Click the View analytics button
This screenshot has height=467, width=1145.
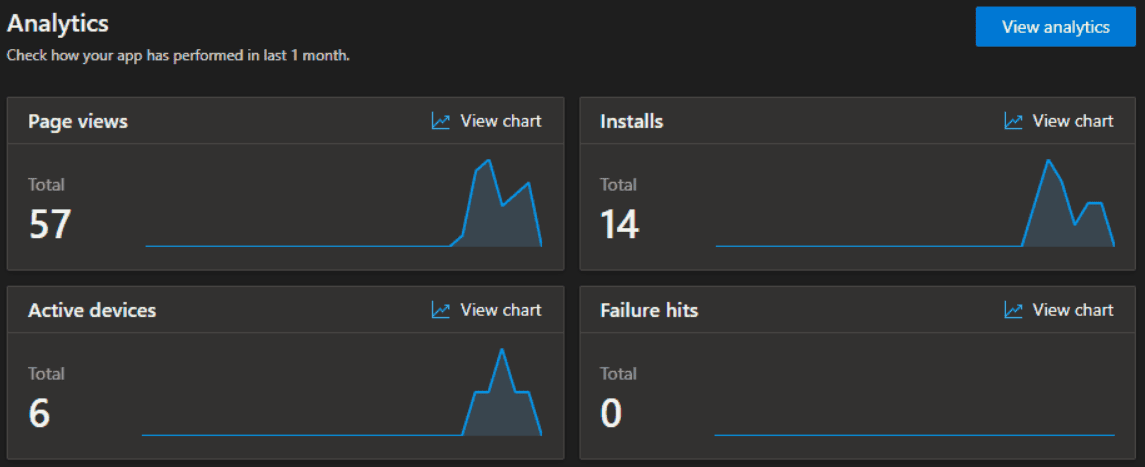(x=1055, y=27)
